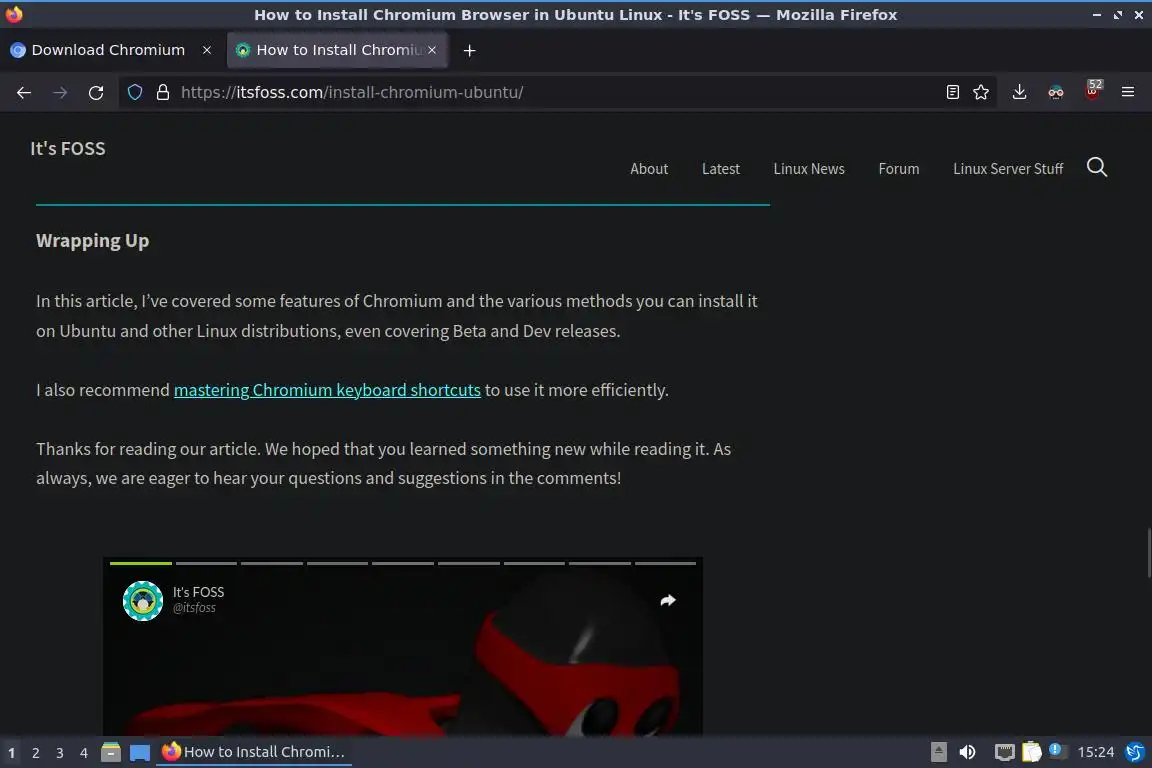Switch to the Download Chromium tab
The height and width of the screenshot is (768, 1152).
pos(109,50)
